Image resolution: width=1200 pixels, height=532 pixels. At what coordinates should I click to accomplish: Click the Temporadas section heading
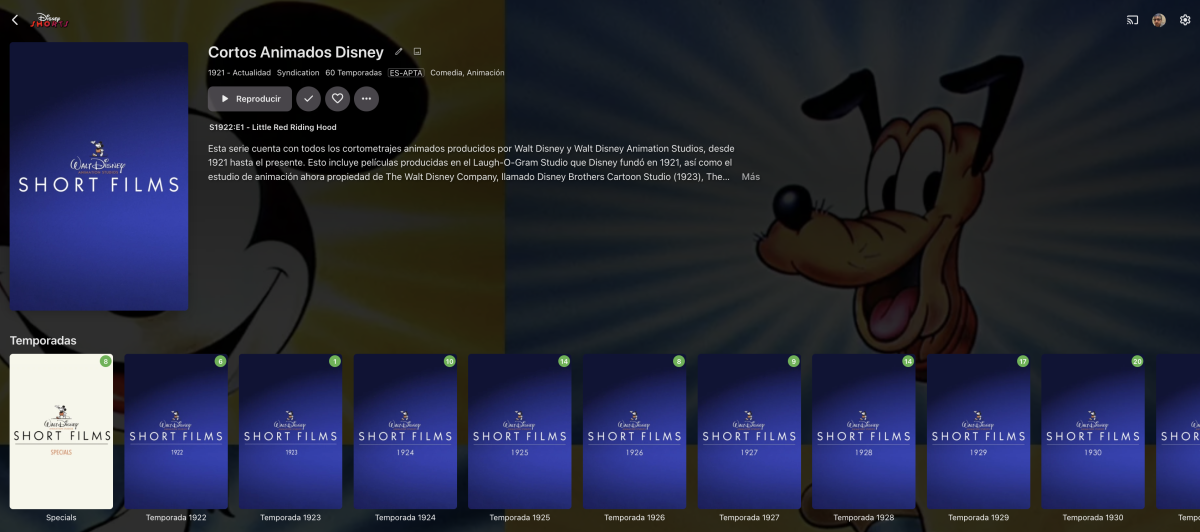(43, 340)
